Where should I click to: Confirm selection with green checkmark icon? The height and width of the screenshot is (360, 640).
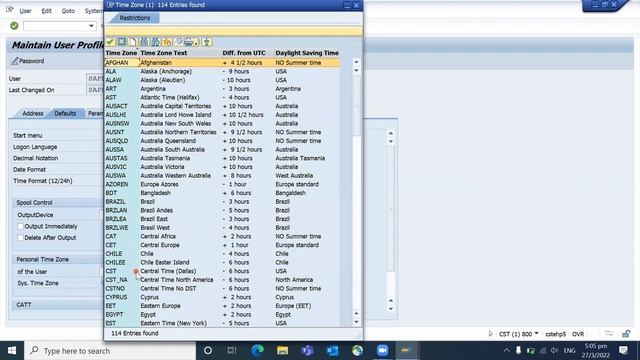pos(110,42)
